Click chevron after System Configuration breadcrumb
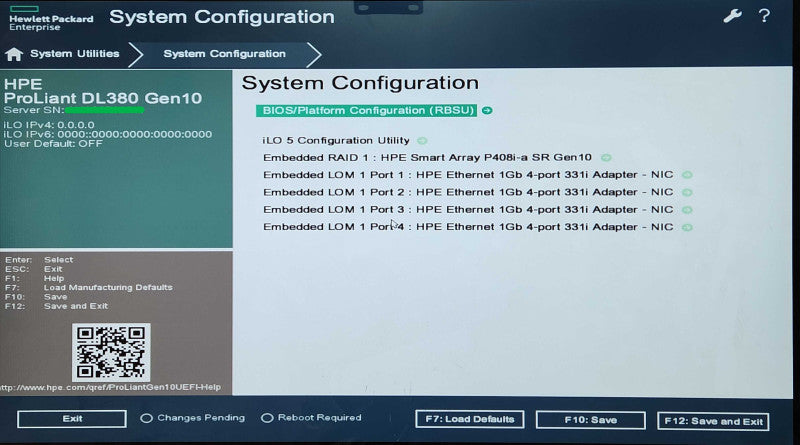 (x=314, y=55)
